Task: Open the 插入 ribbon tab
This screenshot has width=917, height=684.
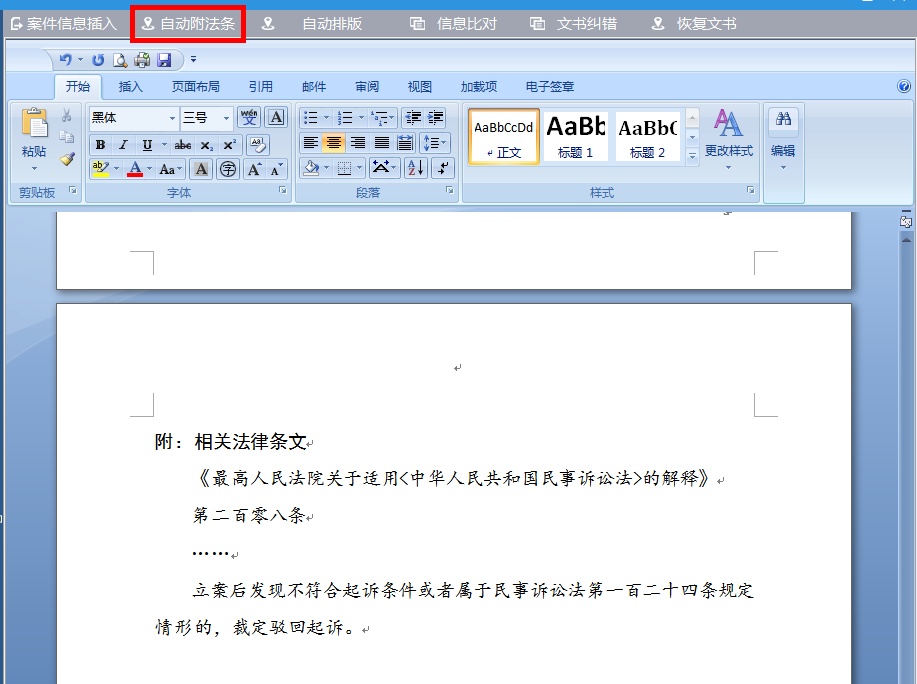Action: click(x=130, y=87)
